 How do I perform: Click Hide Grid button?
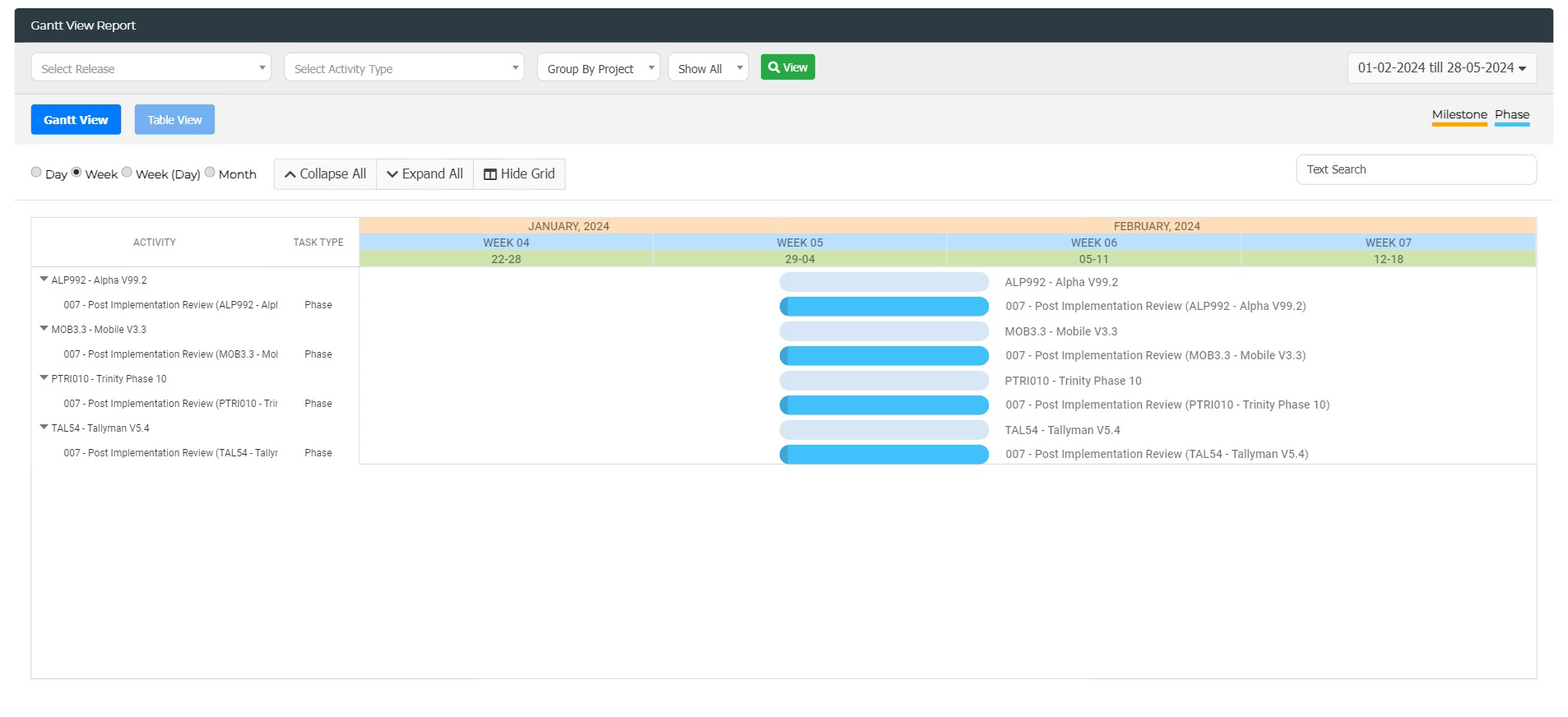[x=519, y=173]
